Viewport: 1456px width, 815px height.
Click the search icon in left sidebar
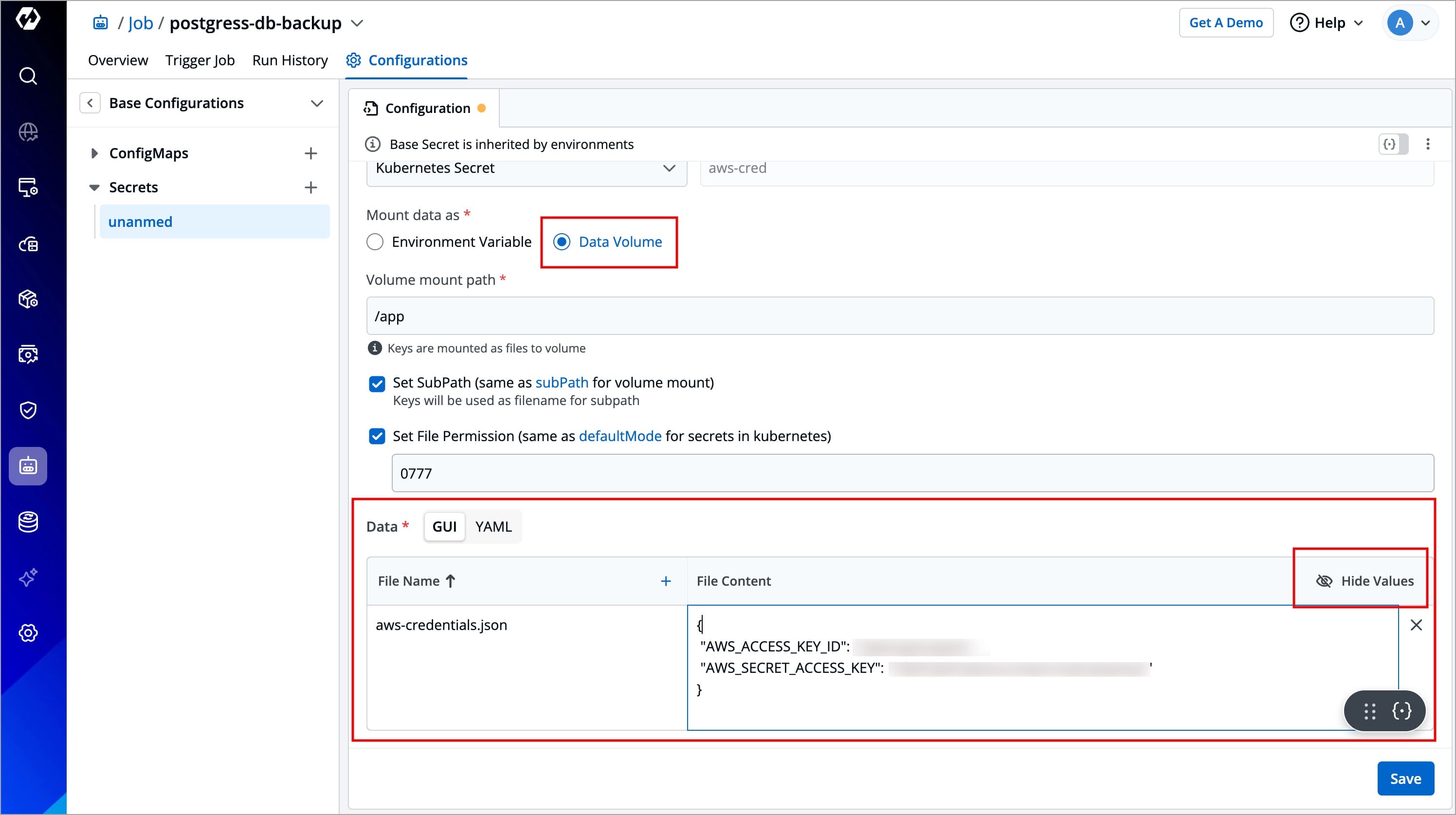coord(28,76)
